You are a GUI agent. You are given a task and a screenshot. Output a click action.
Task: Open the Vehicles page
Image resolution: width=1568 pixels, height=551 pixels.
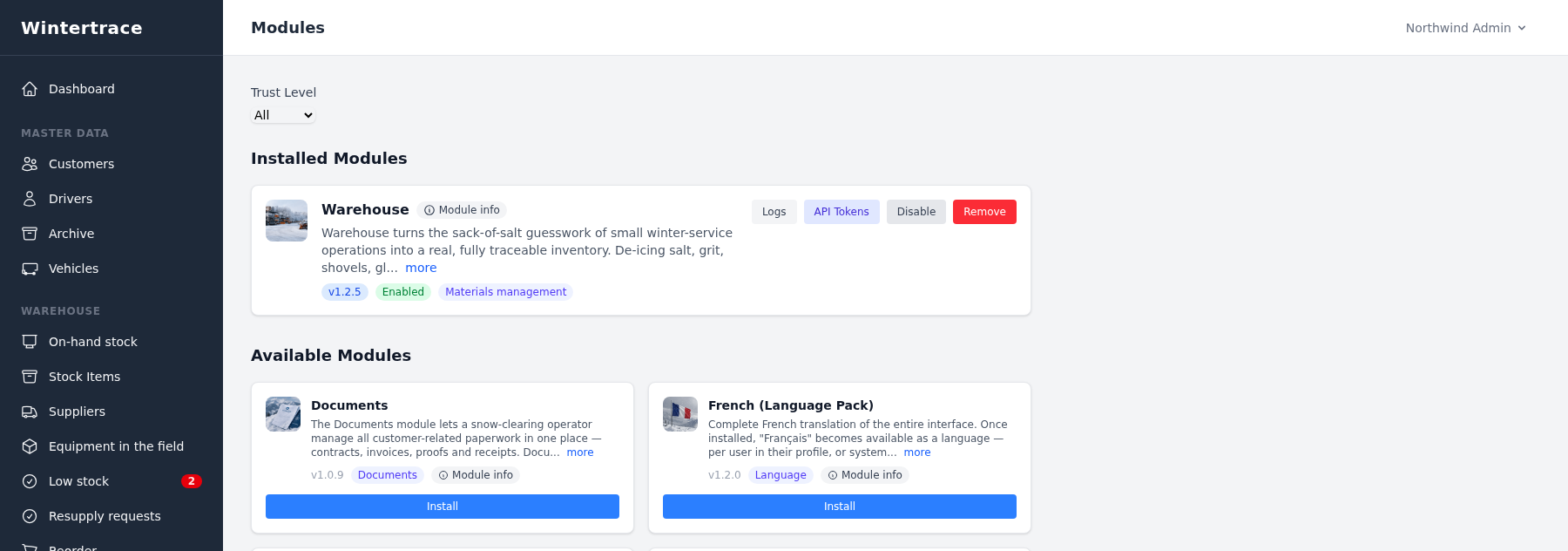[112, 269]
